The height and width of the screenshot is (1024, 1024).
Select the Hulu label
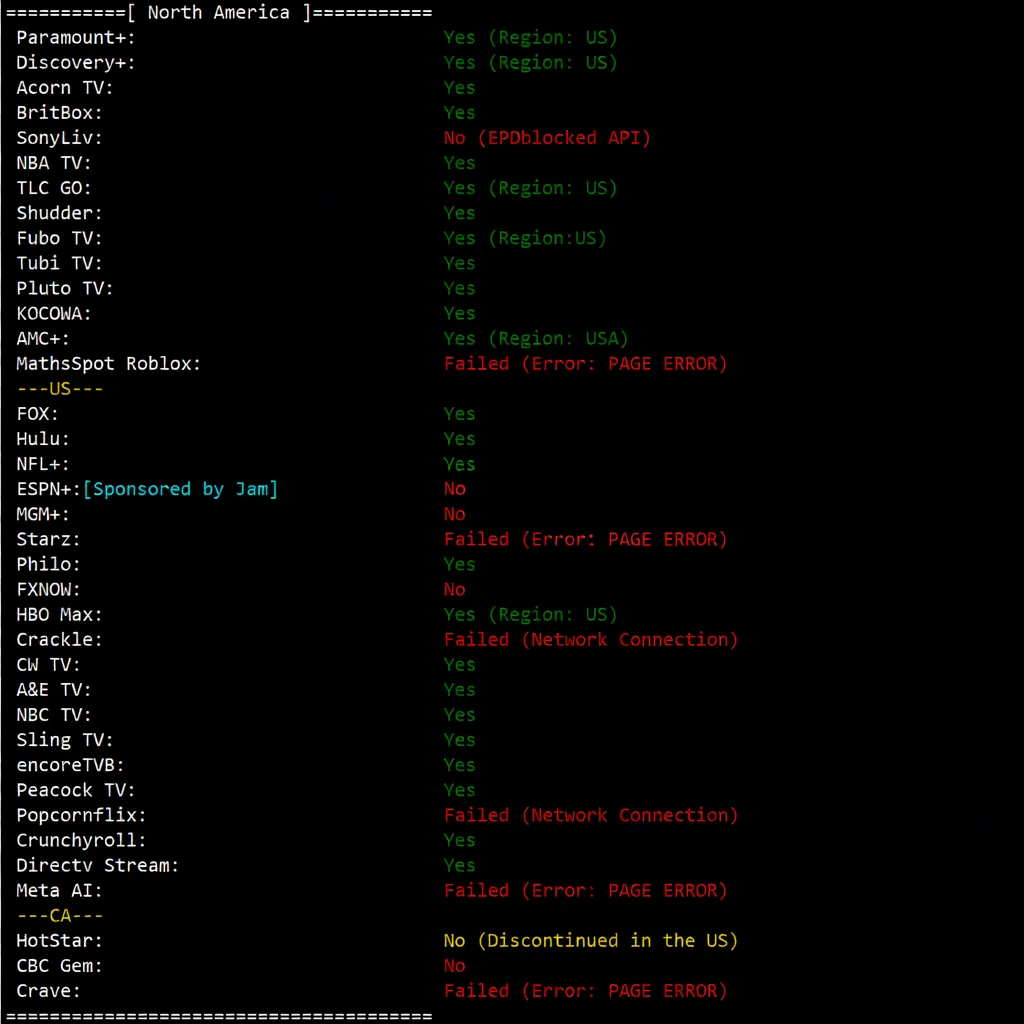(43, 439)
